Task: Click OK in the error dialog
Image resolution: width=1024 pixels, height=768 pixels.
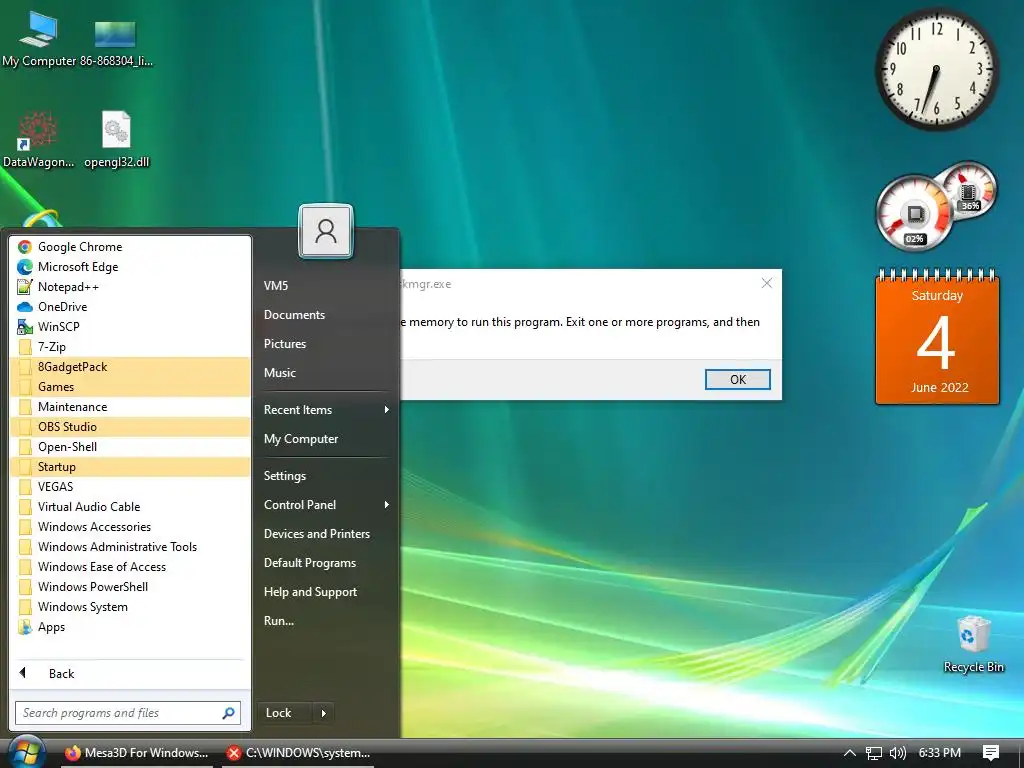Action: click(x=737, y=379)
